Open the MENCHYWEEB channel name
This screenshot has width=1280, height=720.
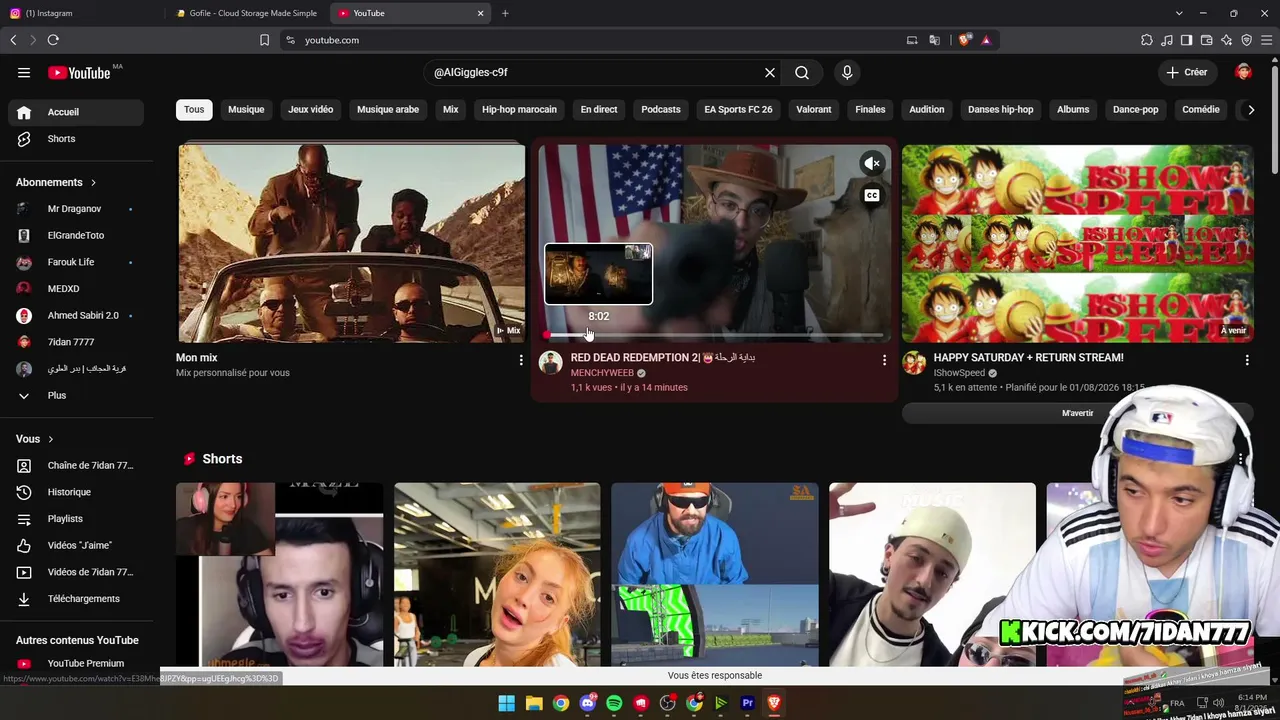pyautogui.click(x=602, y=373)
